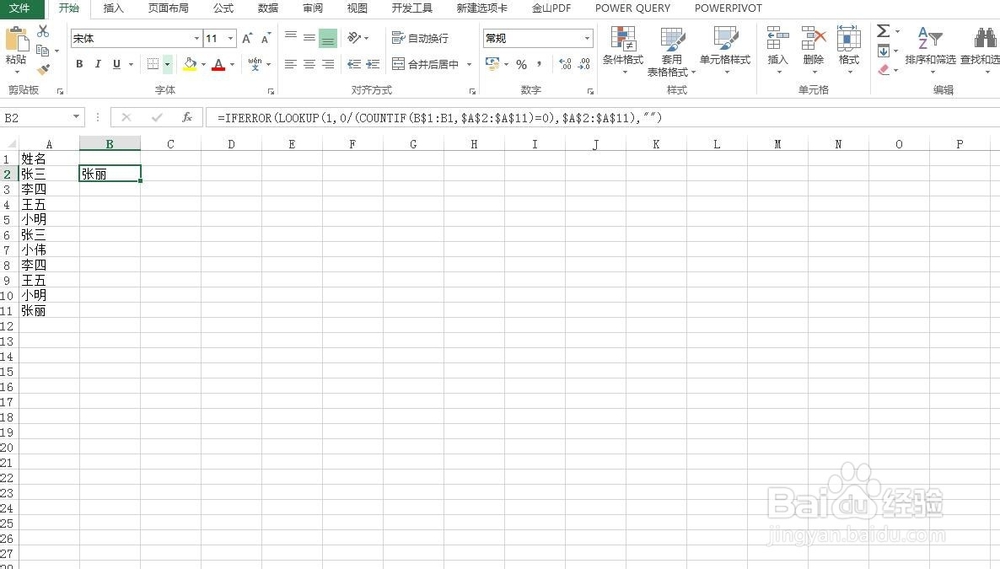Open the 文件 File tab
The height and width of the screenshot is (569, 1000).
click(x=19, y=8)
